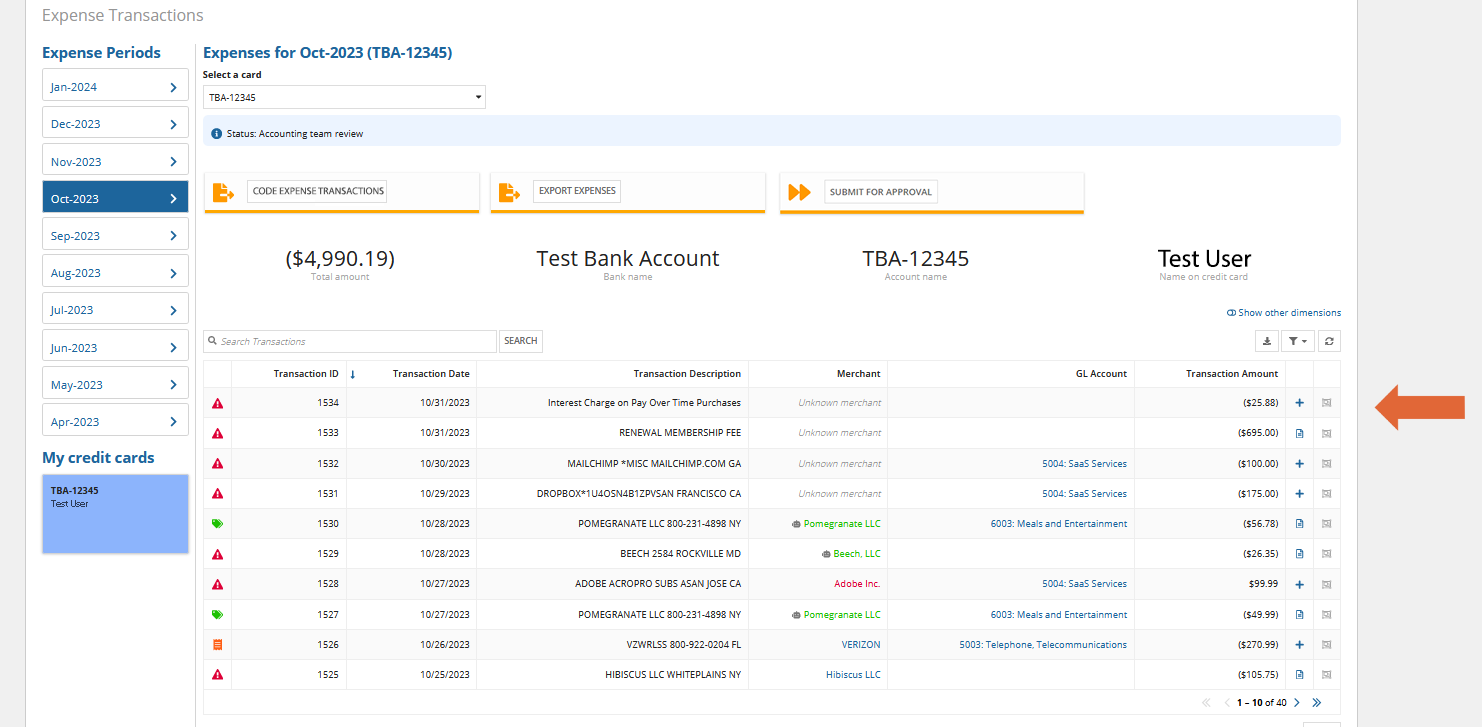Open receipt document icon for transaction 1533

pyautogui.click(x=1300, y=433)
